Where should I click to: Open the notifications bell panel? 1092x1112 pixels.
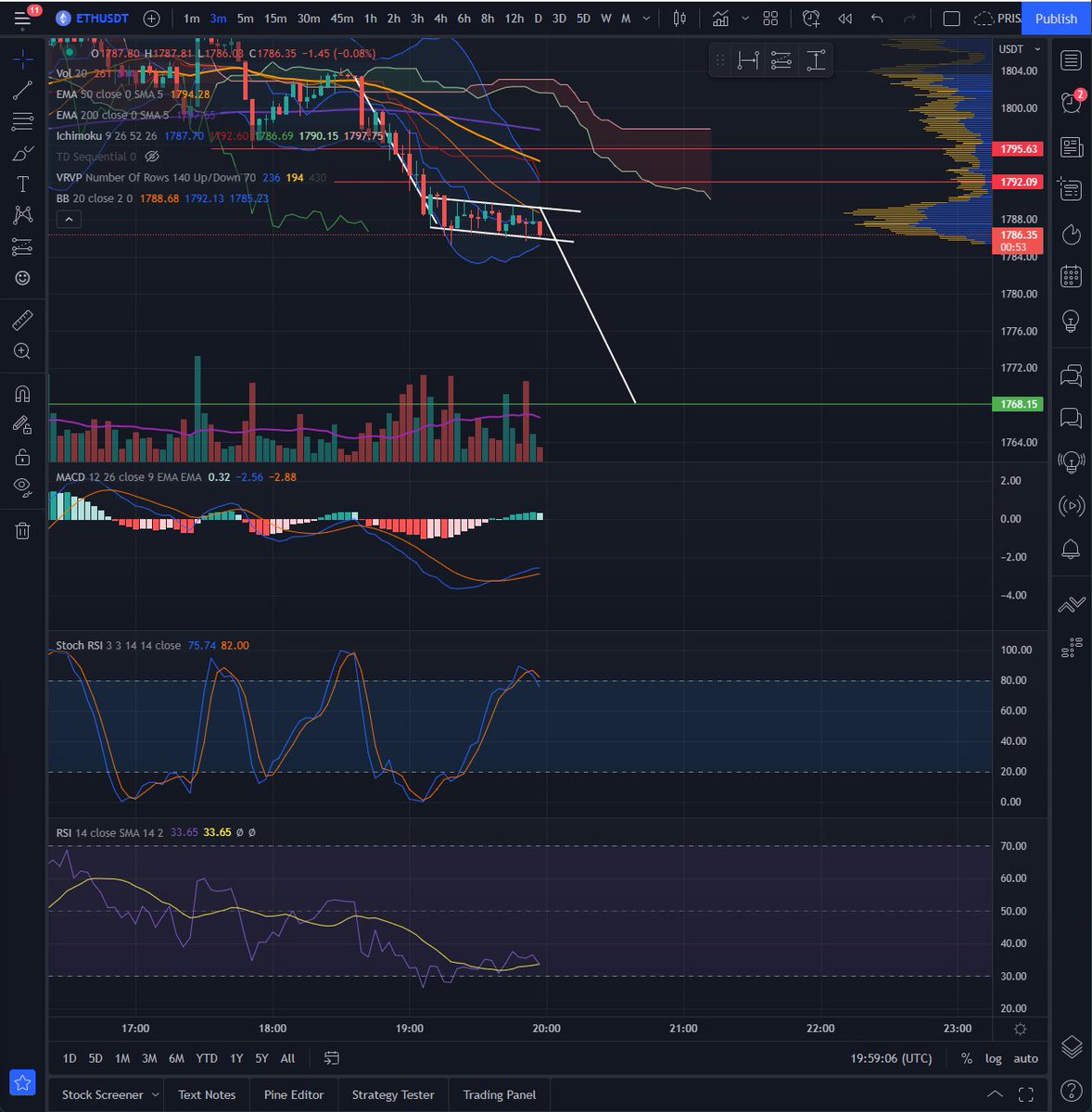[1071, 549]
